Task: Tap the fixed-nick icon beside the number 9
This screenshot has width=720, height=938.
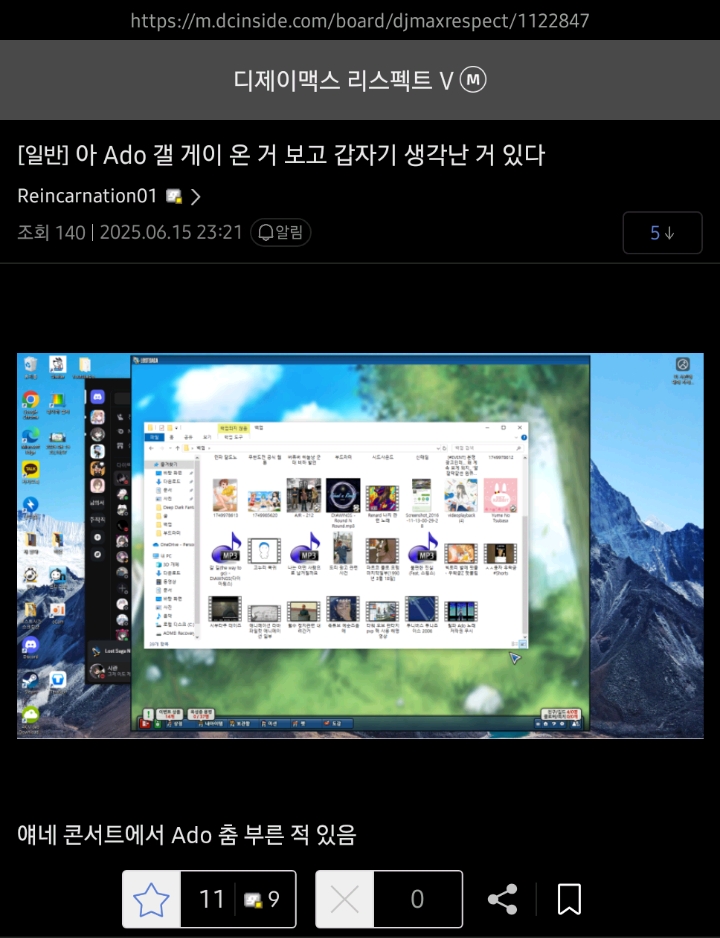Action: (252, 900)
